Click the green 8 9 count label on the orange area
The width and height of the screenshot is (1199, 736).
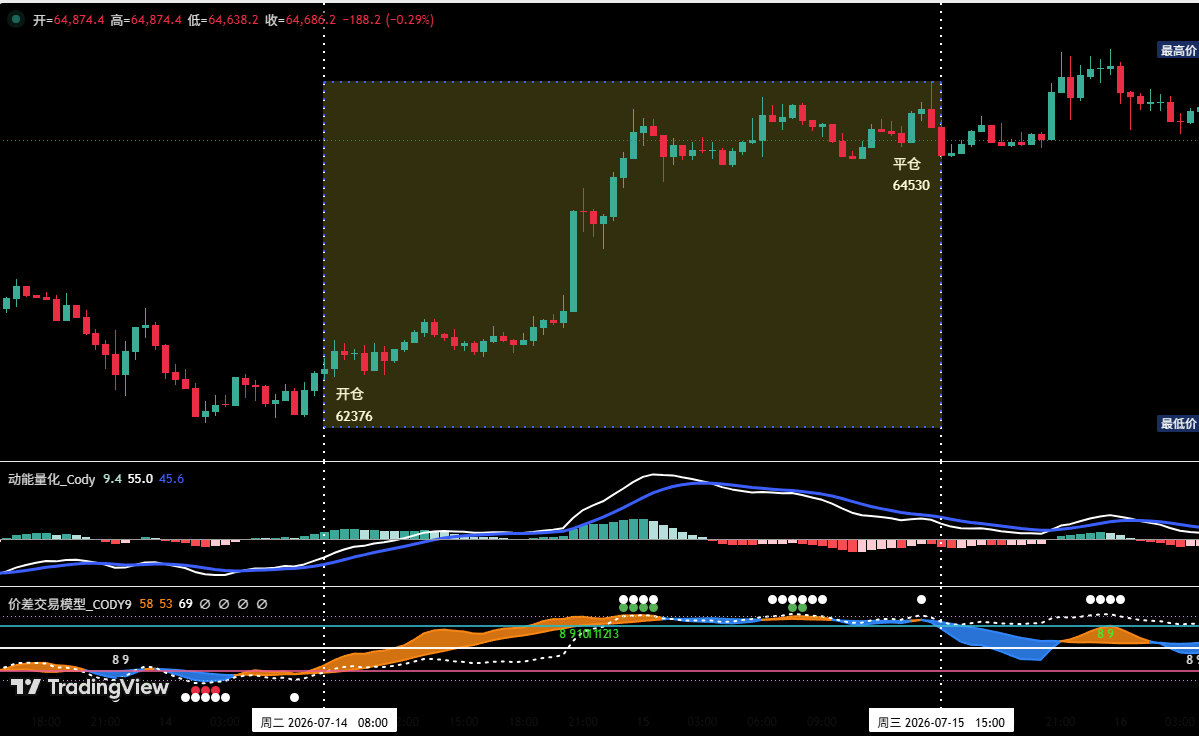tap(1105, 634)
